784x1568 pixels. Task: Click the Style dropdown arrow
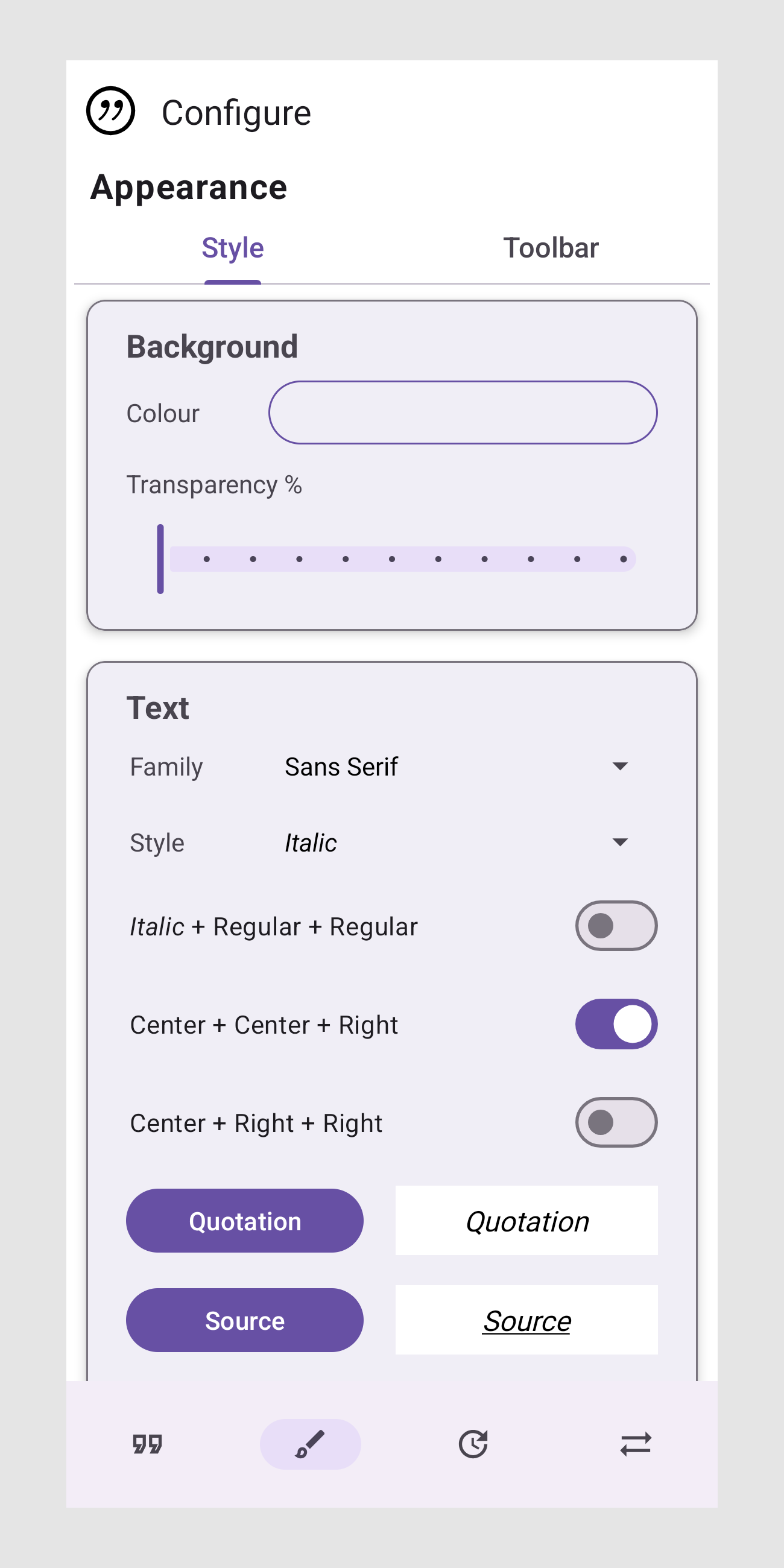pyautogui.click(x=619, y=842)
